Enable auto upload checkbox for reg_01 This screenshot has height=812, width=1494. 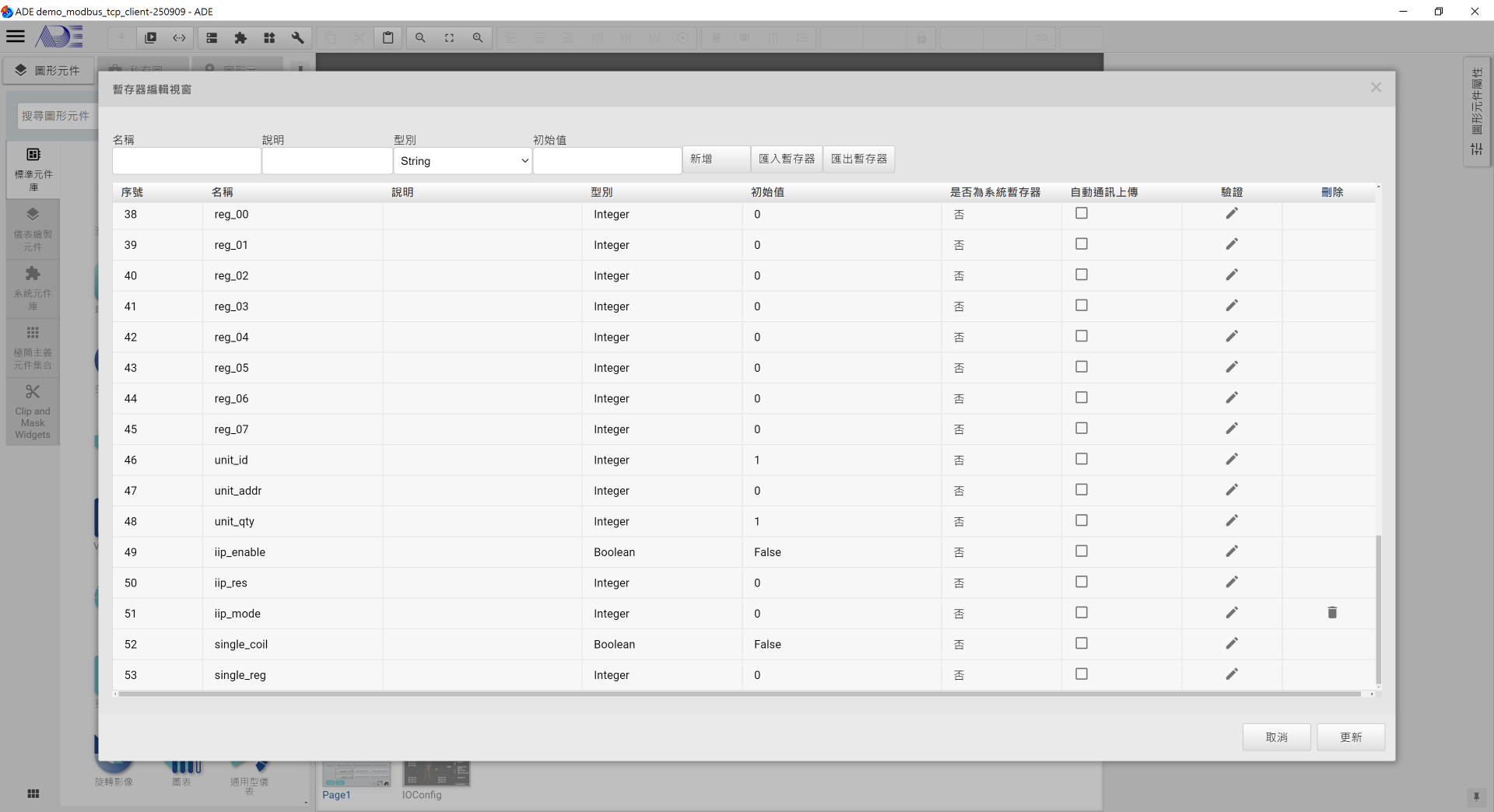coord(1081,244)
